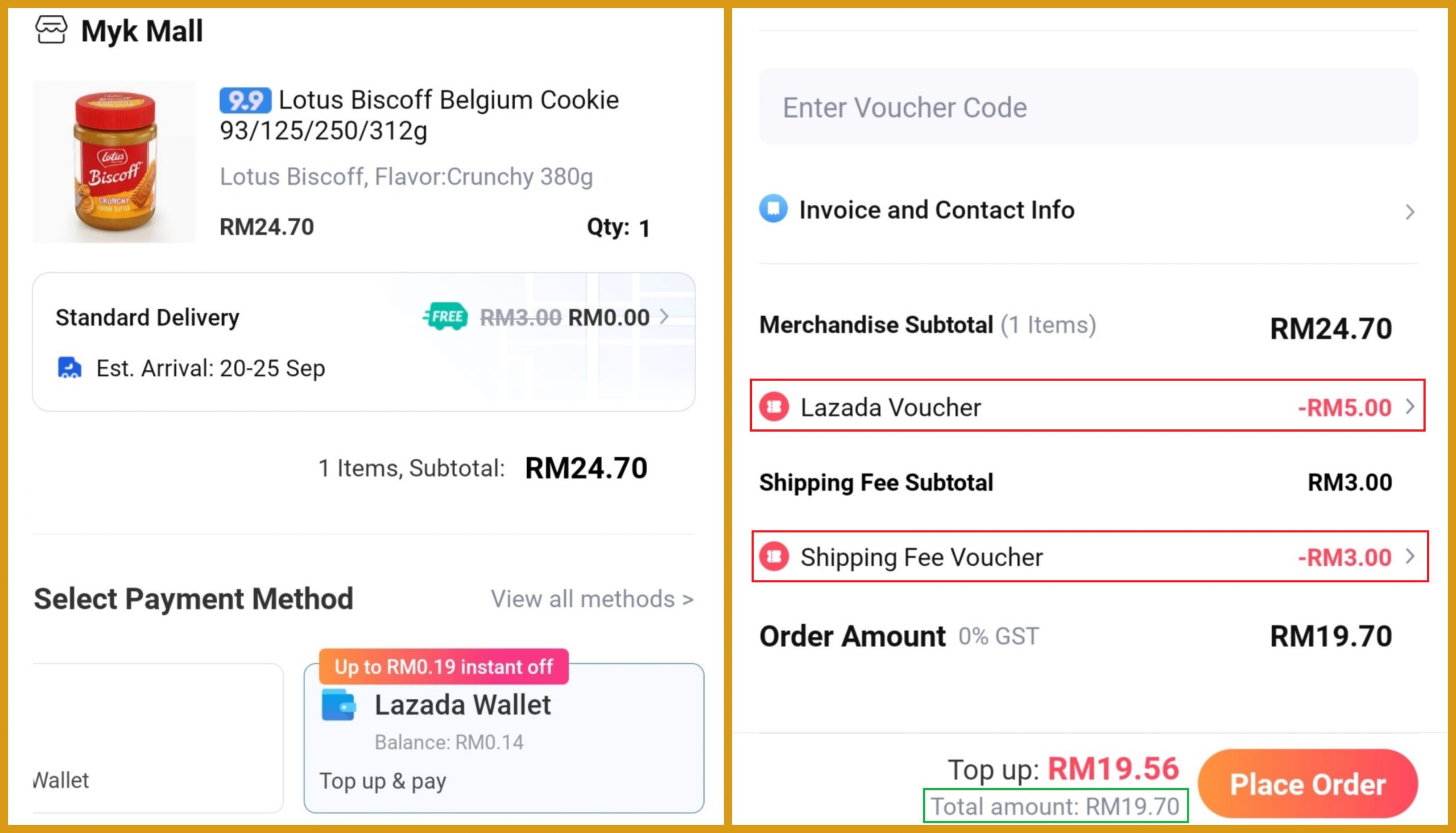Tap the red Shipping Fee Voucher icon
The width and height of the screenshot is (1456, 833).
774,556
